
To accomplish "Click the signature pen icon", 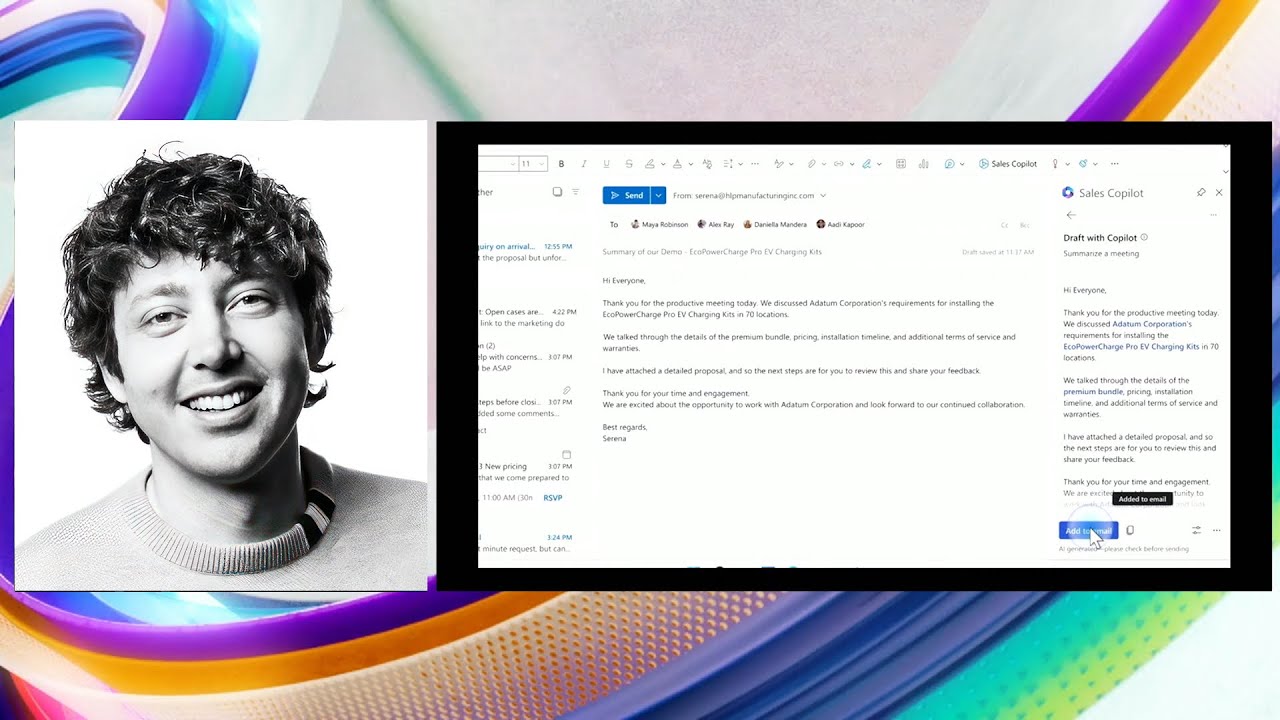I will point(866,164).
